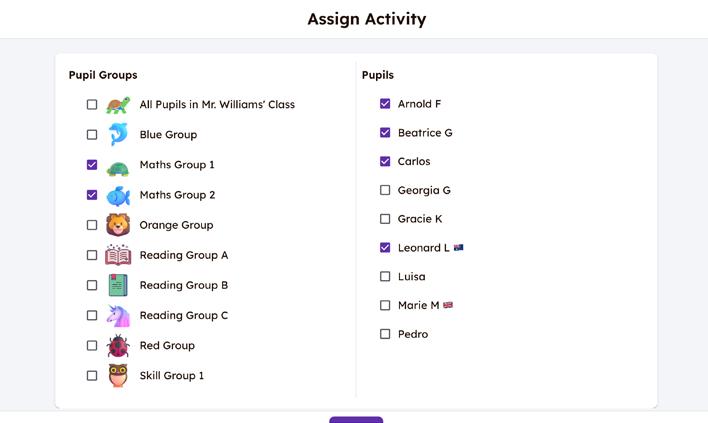Click the flag icon beside Marie M
This screenshot has height=423, width=708.
tap(448, 305)
